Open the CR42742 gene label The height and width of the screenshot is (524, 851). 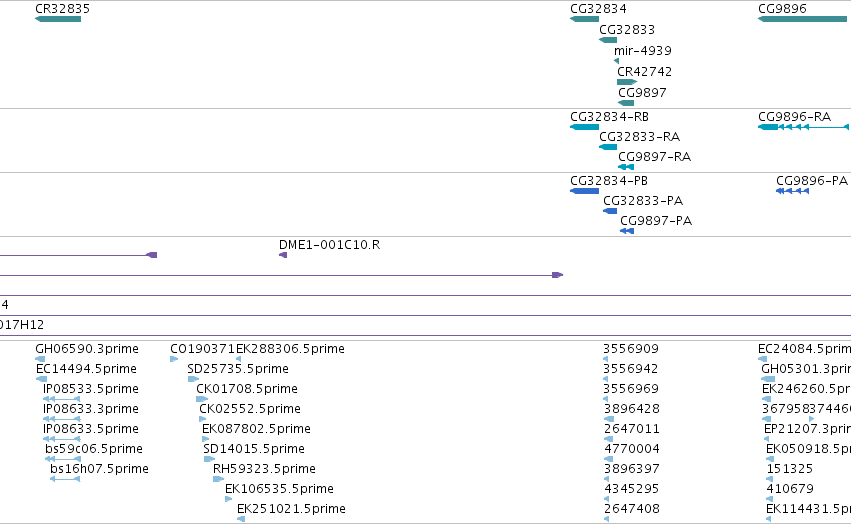(x=644, y=71)
